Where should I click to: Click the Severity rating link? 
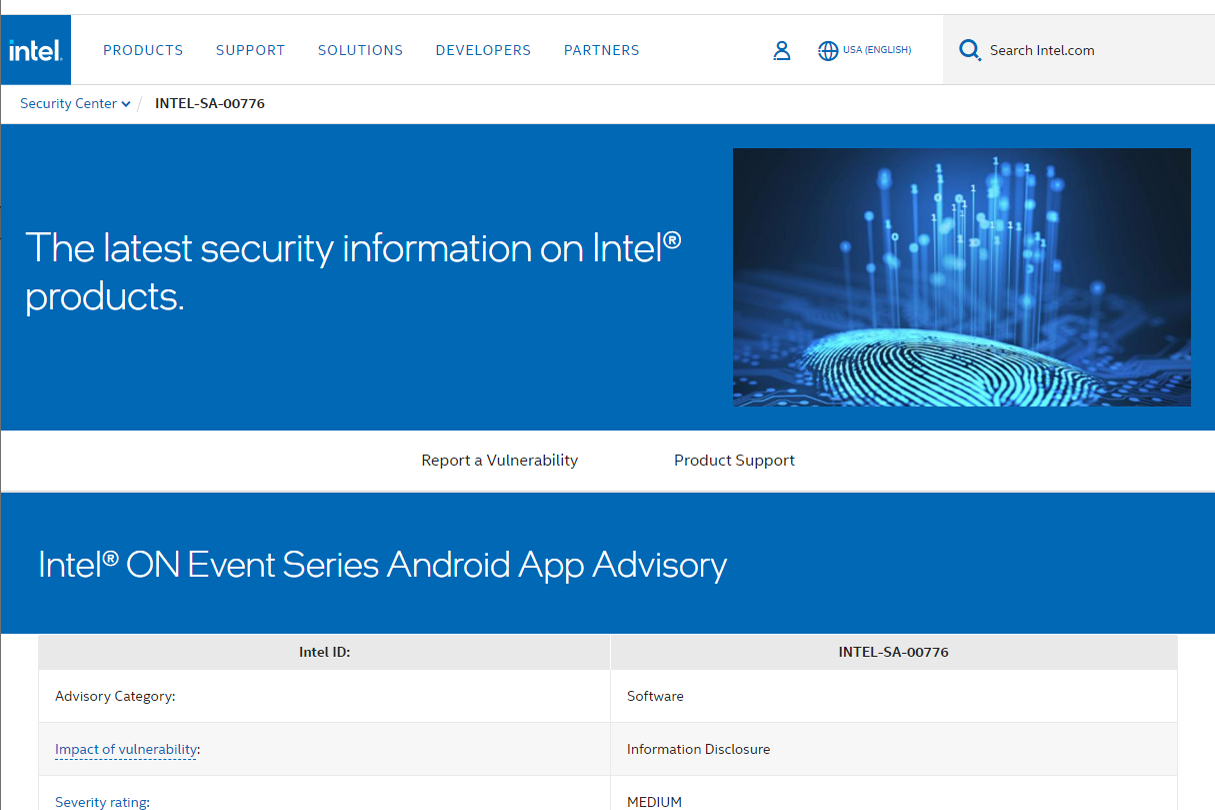(101, 801)
